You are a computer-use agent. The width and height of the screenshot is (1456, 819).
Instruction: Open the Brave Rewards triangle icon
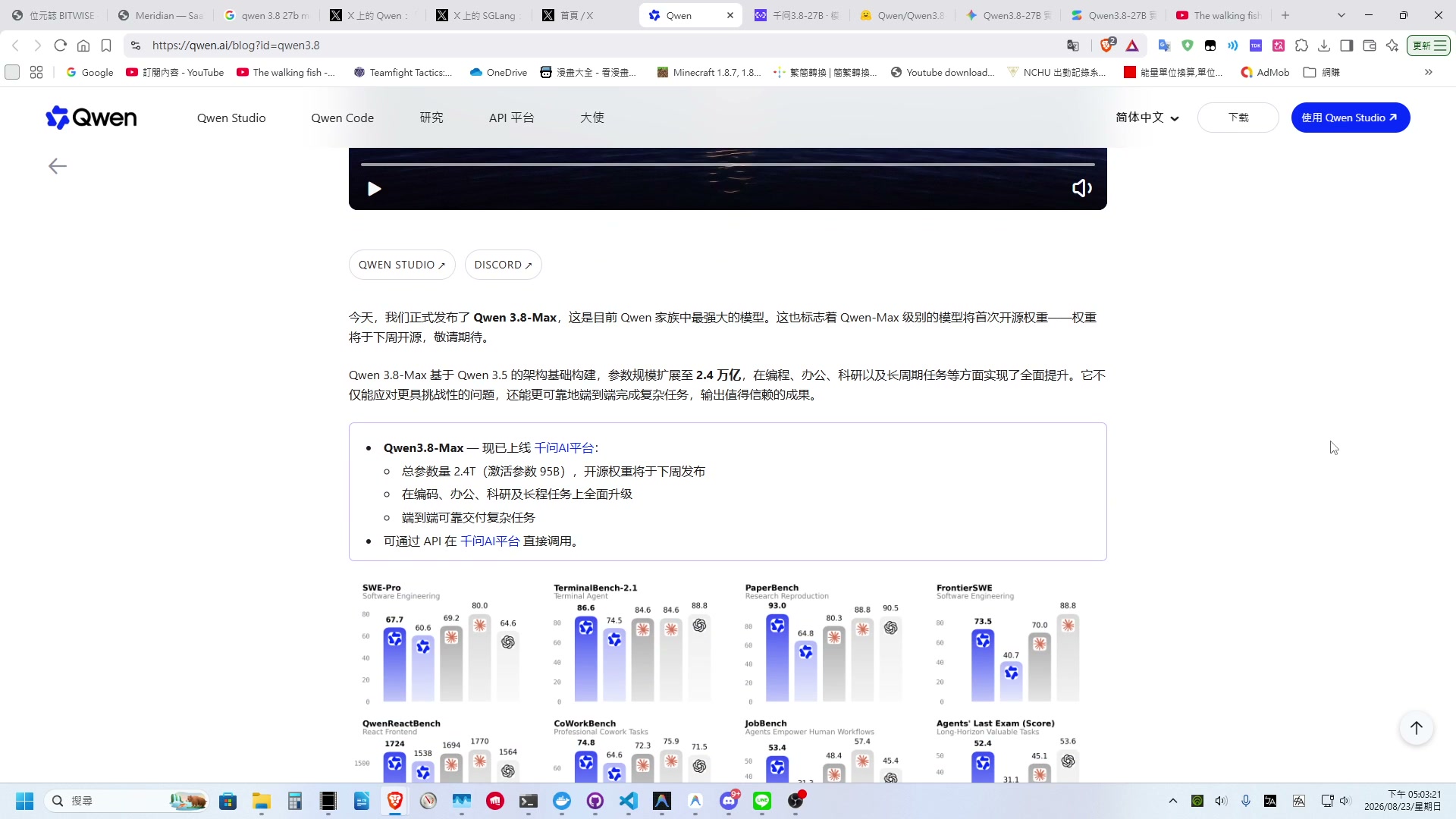click(1132, 45)
